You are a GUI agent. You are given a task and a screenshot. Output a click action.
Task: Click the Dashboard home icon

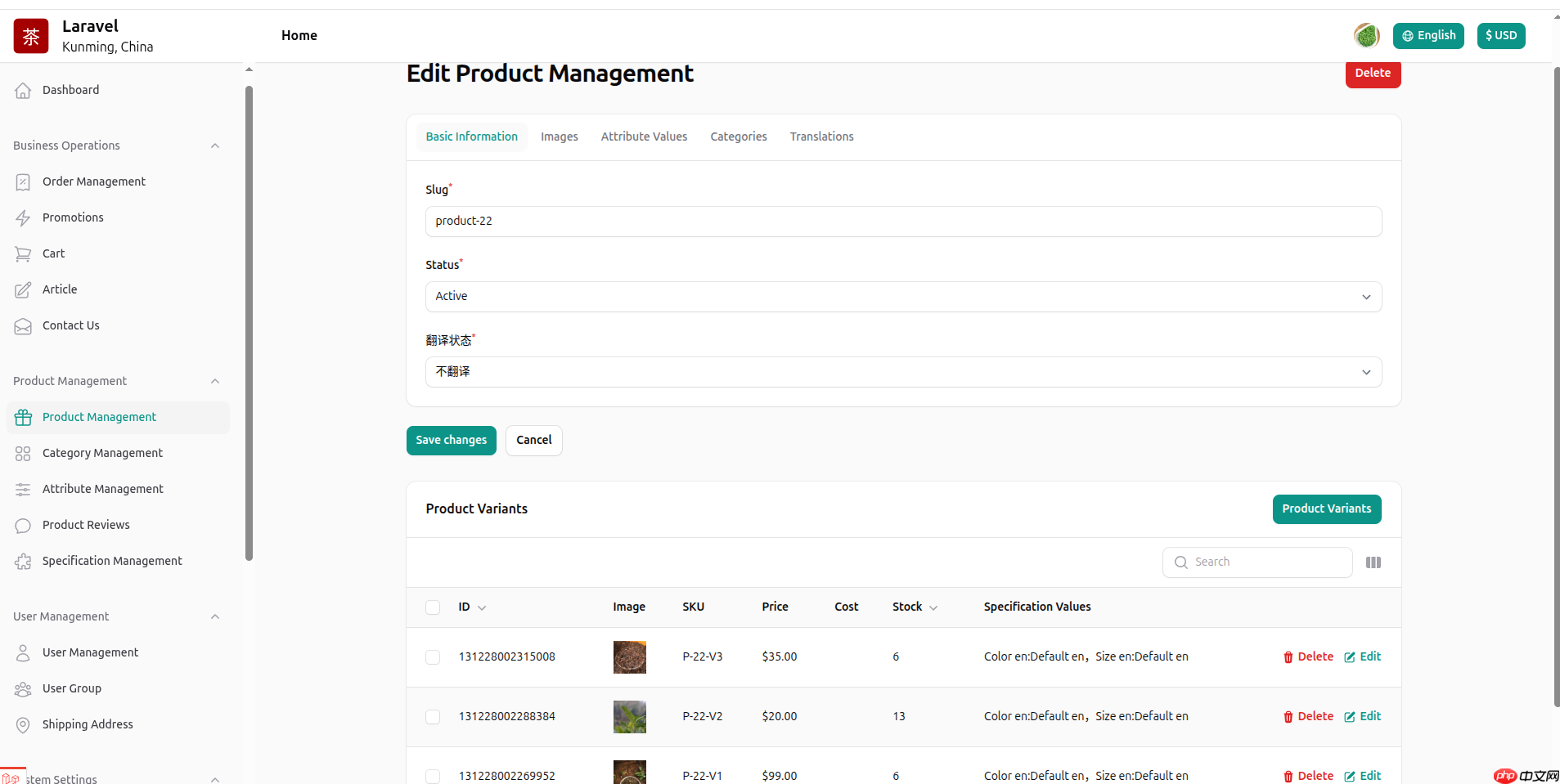(x=23, y=91)
